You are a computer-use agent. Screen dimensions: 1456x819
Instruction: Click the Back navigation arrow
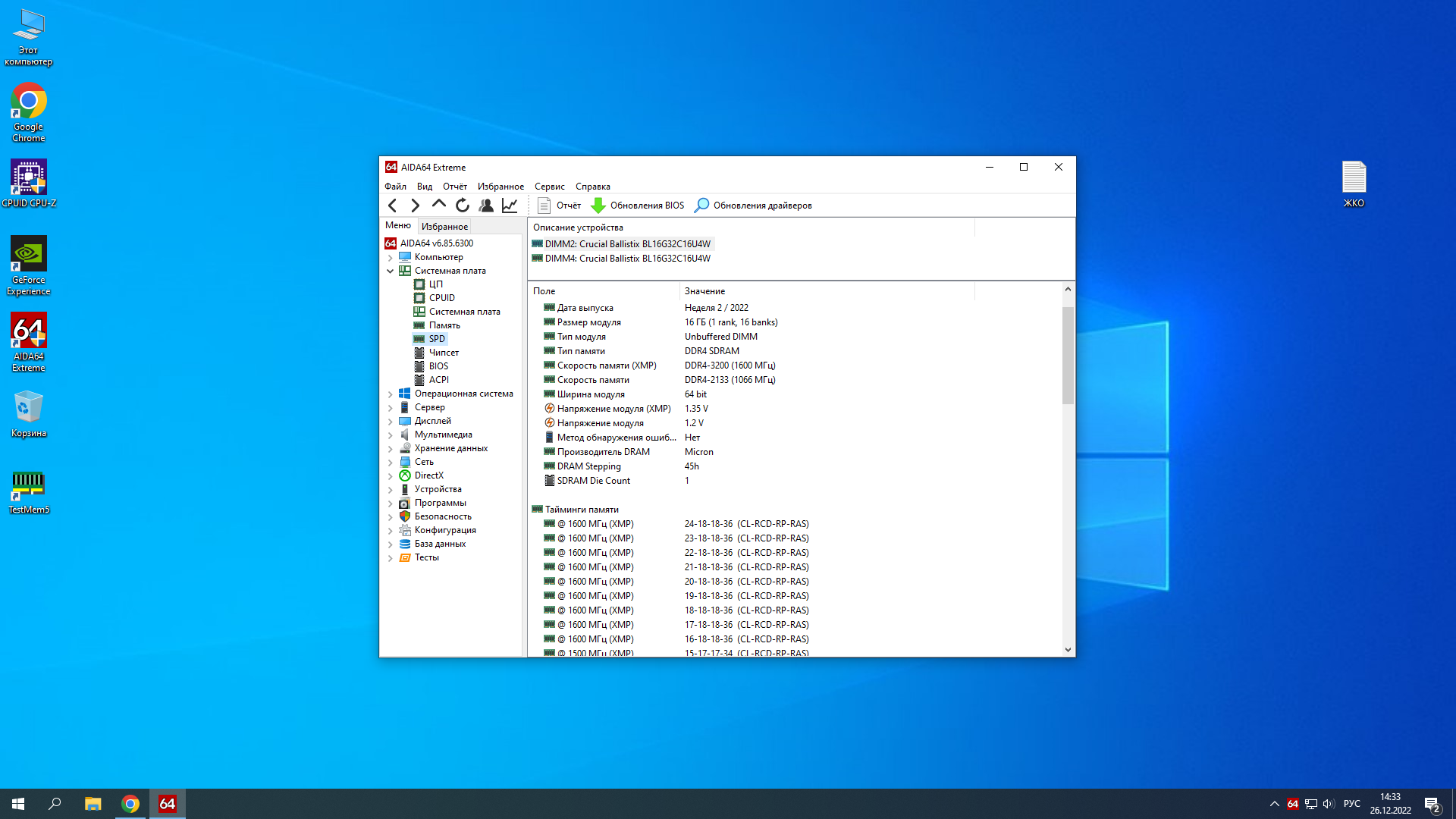392,206
